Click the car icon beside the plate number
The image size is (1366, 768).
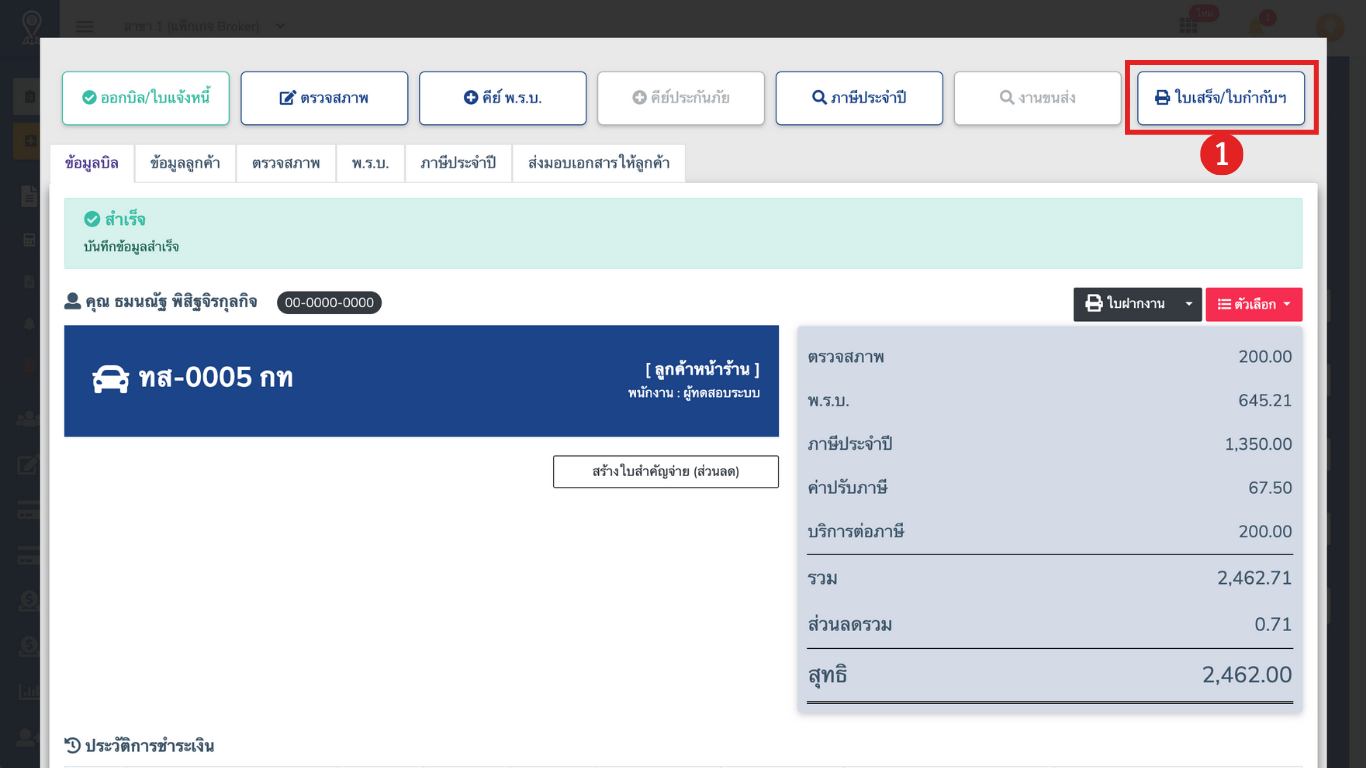[x=111, y=378]
